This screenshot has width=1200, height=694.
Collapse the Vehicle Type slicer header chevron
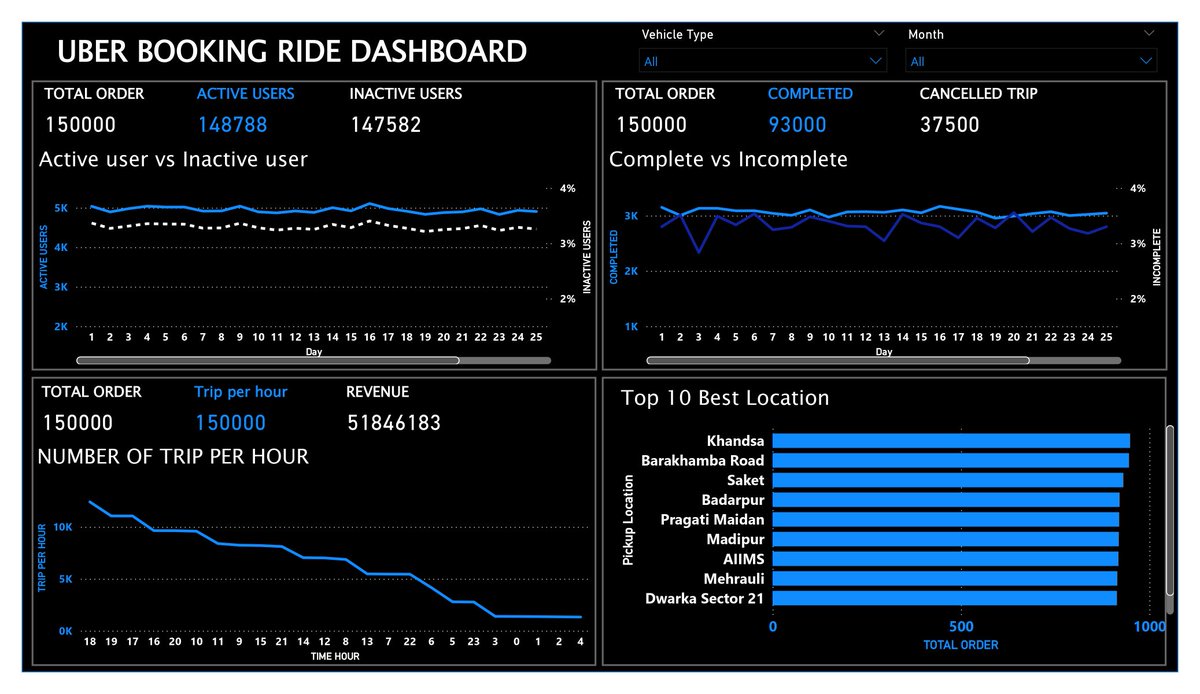coord(878,33)
